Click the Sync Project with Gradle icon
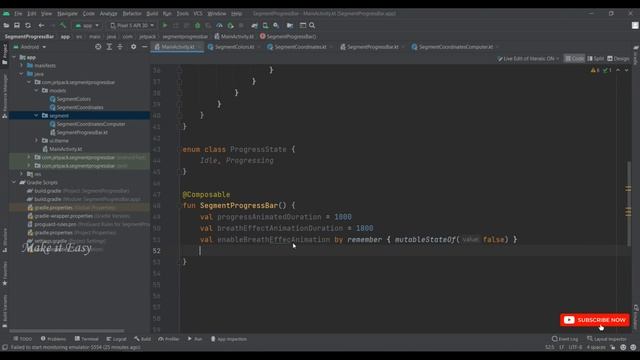This screenshot has height=360, width=640. coord(254,25)
